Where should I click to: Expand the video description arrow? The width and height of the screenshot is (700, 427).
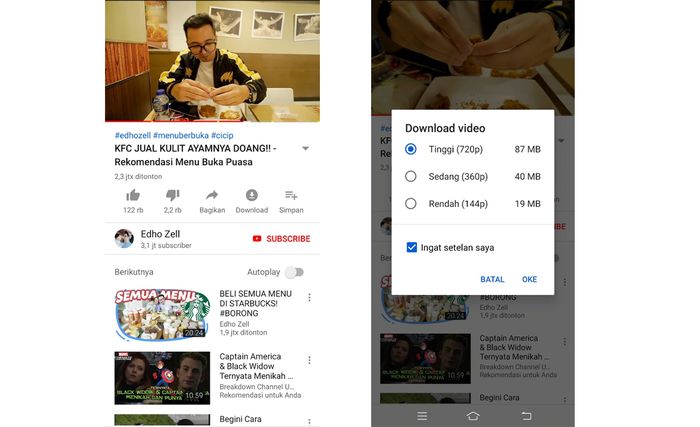point(305,148)
